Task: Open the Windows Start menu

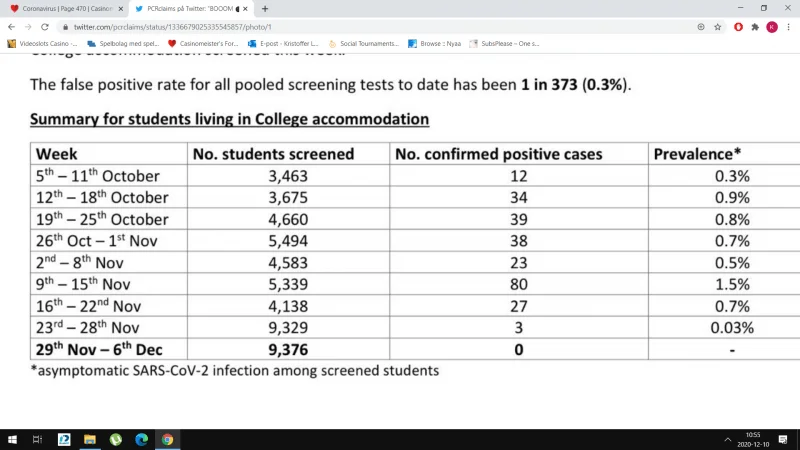Action: (x=12, y=439)
